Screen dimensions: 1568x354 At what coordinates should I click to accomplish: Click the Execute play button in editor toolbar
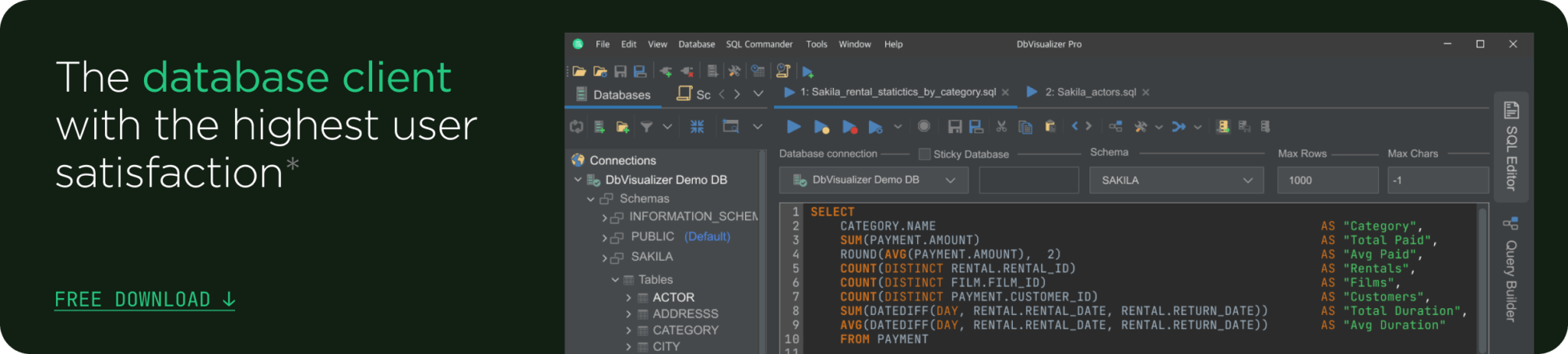tap(794, 126)
